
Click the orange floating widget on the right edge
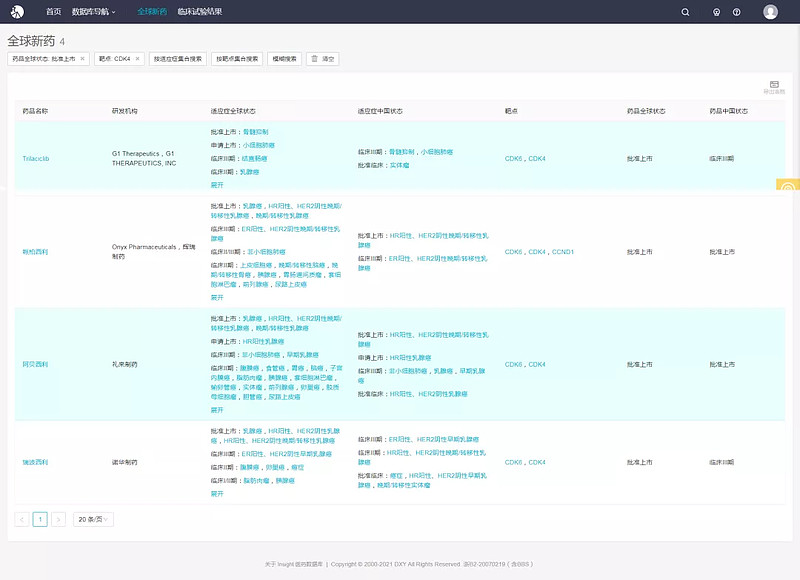(788, 186)
